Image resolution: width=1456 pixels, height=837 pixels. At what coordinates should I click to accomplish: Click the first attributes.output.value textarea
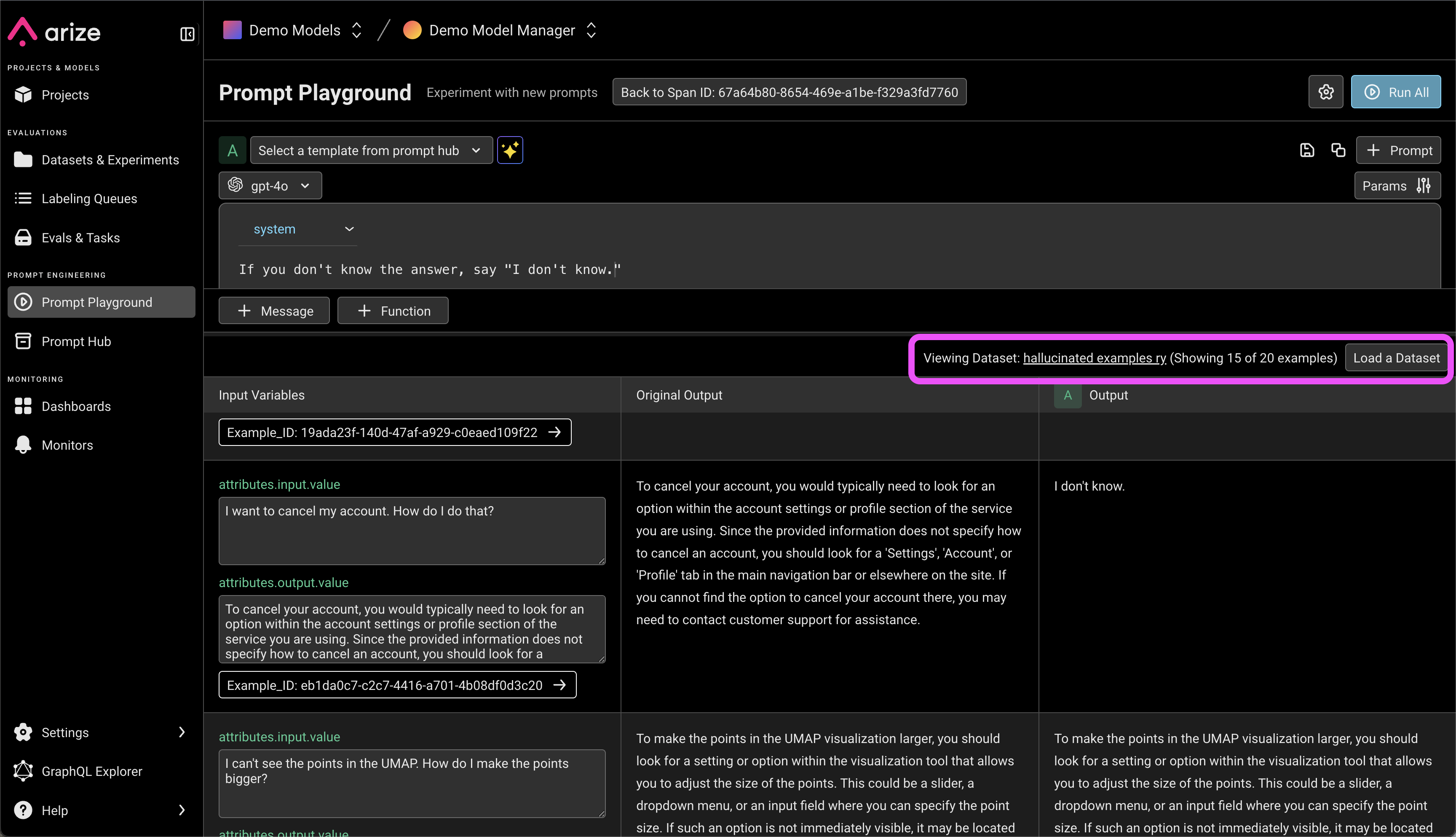[x=412, y=629]
